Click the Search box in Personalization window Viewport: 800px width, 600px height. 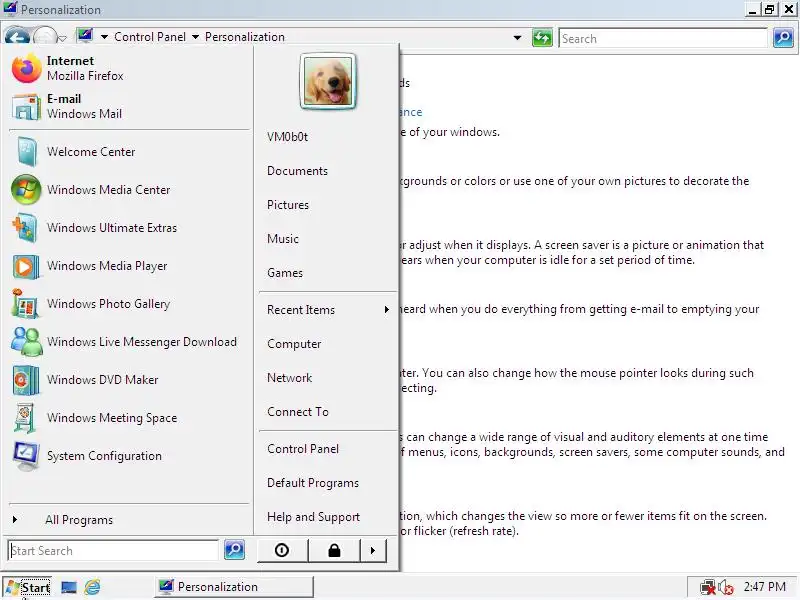tap(663, 38)
